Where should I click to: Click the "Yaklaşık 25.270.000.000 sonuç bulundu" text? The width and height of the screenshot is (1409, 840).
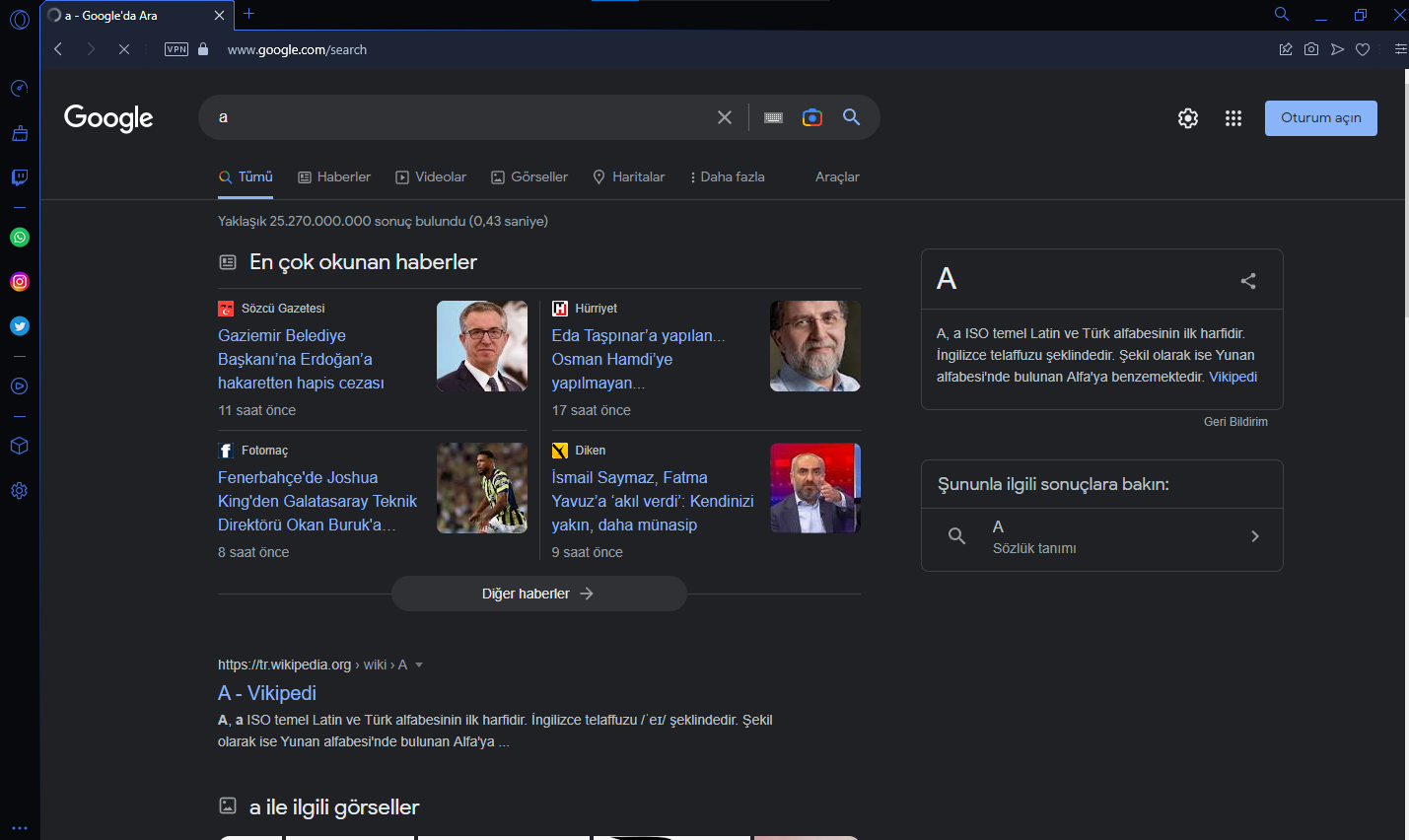[x=383, y=222]
